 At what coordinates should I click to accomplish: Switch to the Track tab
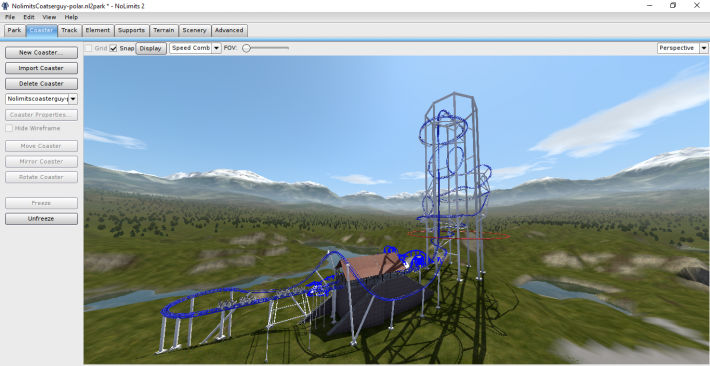click(69, 30)
